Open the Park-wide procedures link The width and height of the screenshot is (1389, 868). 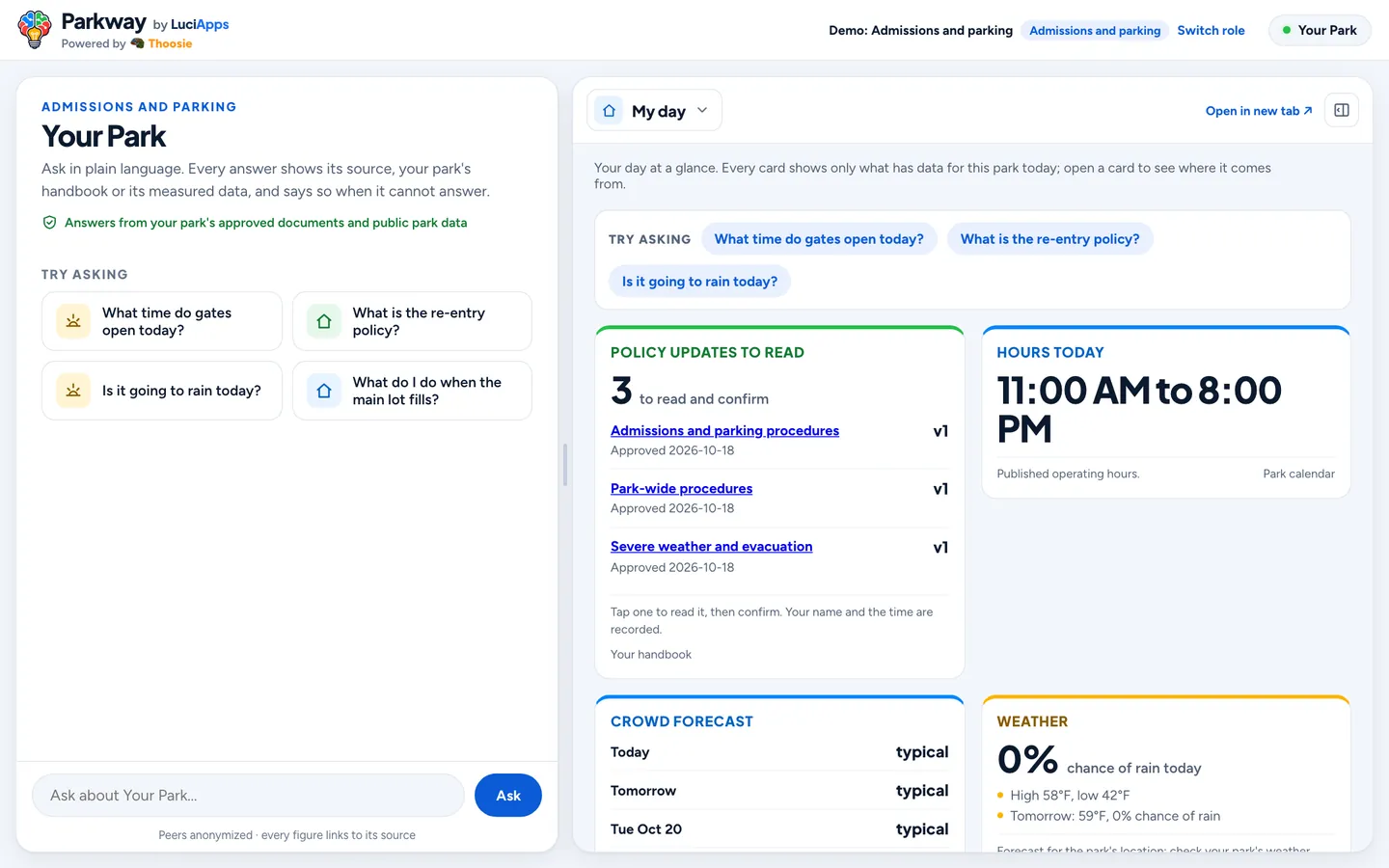pos(681,489)
